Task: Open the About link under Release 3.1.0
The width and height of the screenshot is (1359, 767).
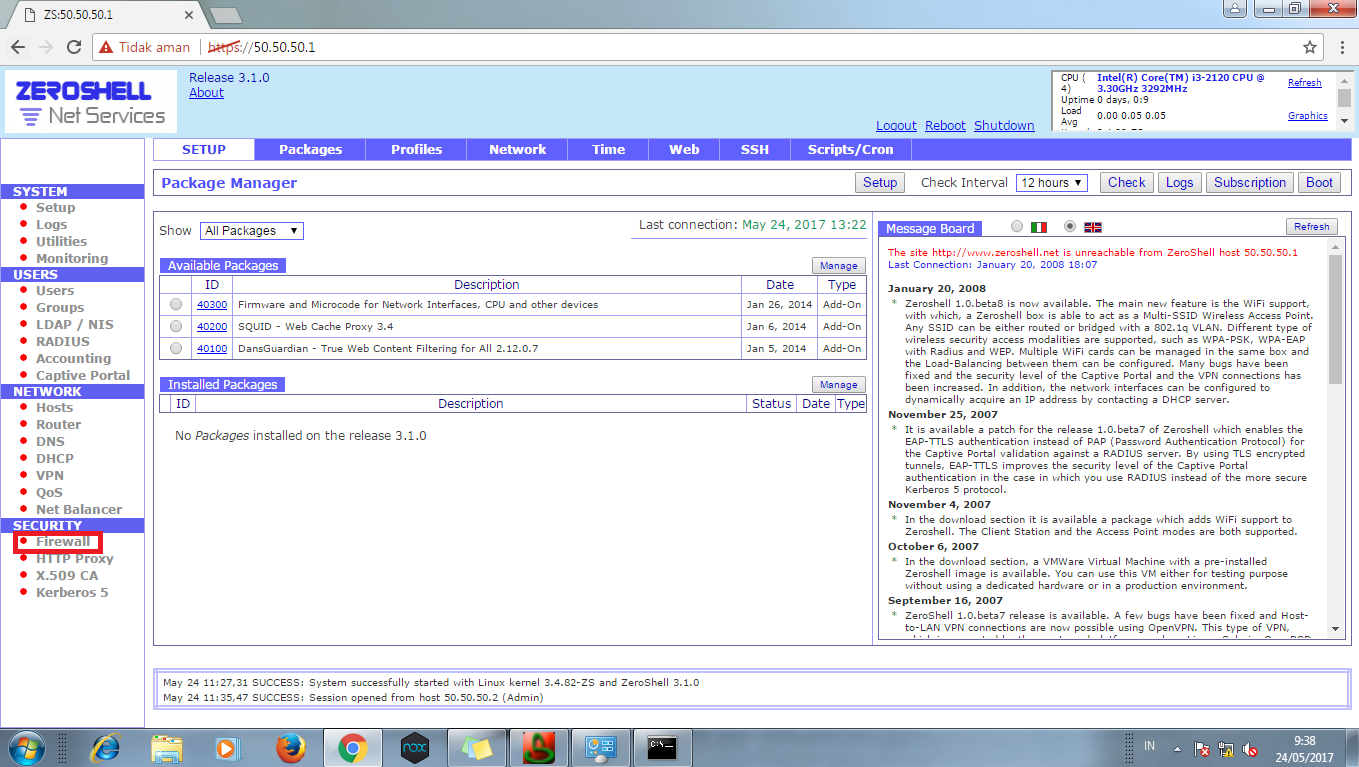Action: point(206,93)
